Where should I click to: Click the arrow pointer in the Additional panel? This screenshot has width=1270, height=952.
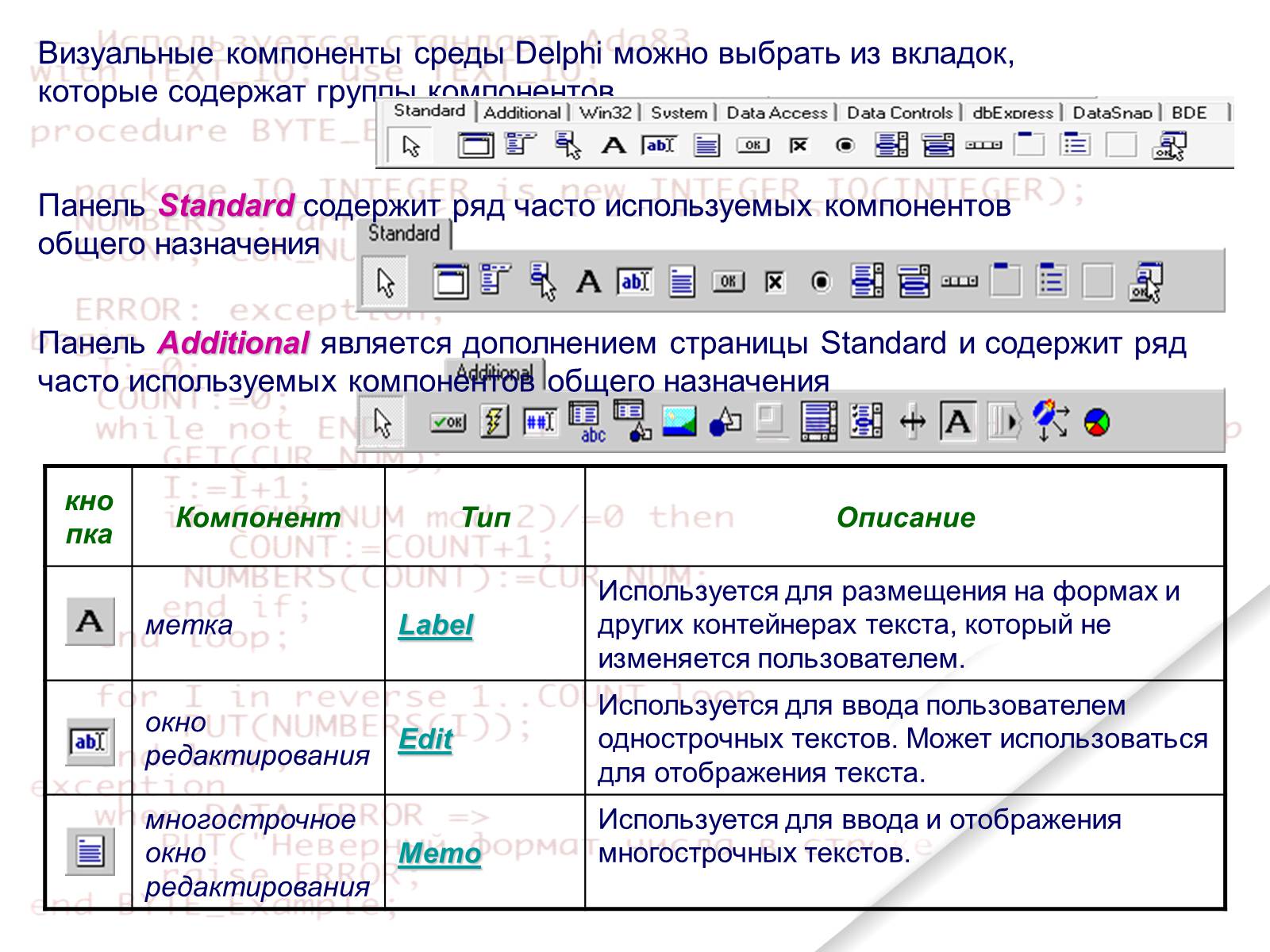[x=383, y=422]
